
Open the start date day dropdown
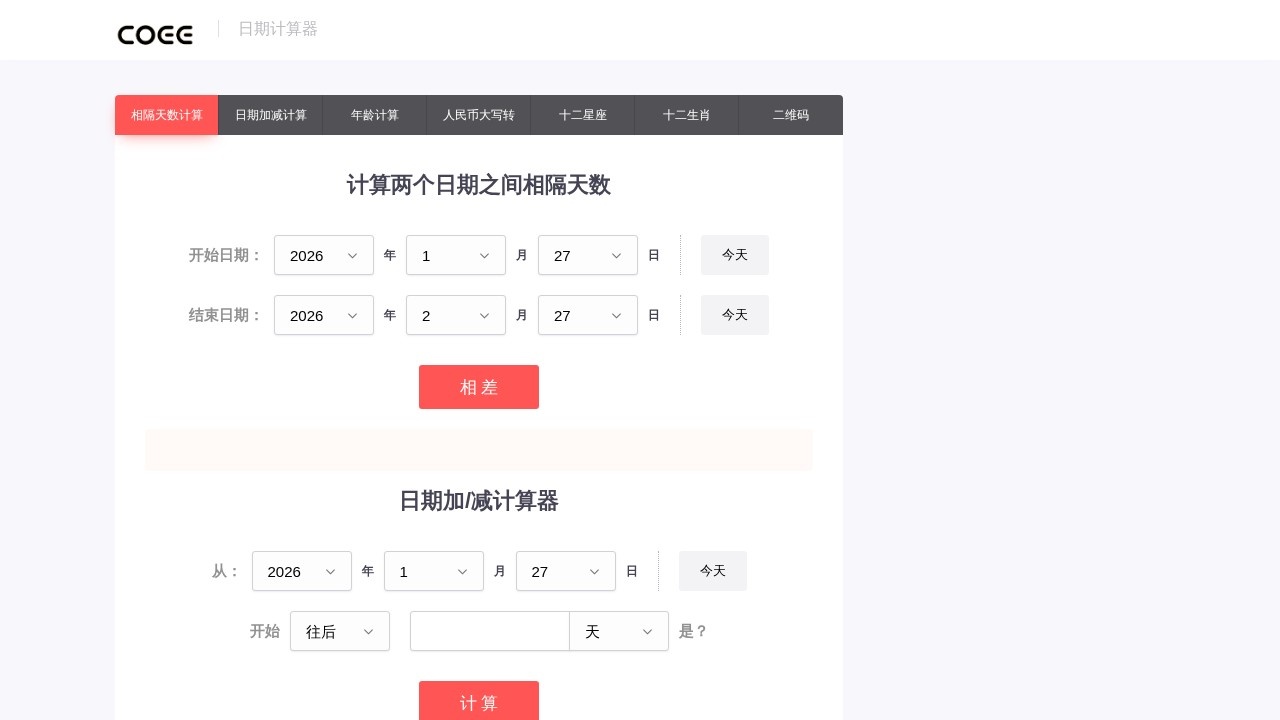pos(587,255)
